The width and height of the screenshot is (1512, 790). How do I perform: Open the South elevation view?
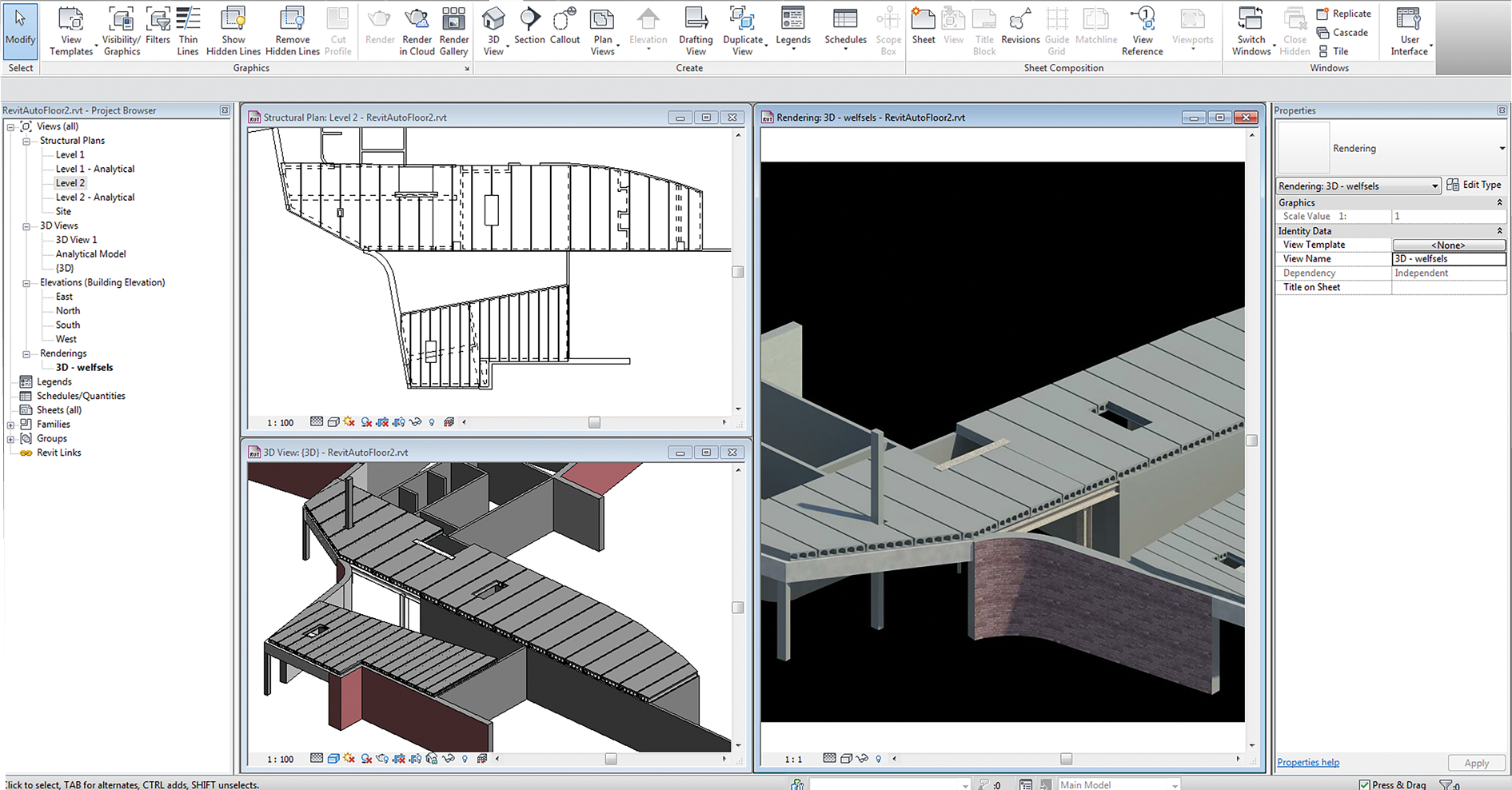click(x=68, y=325)
